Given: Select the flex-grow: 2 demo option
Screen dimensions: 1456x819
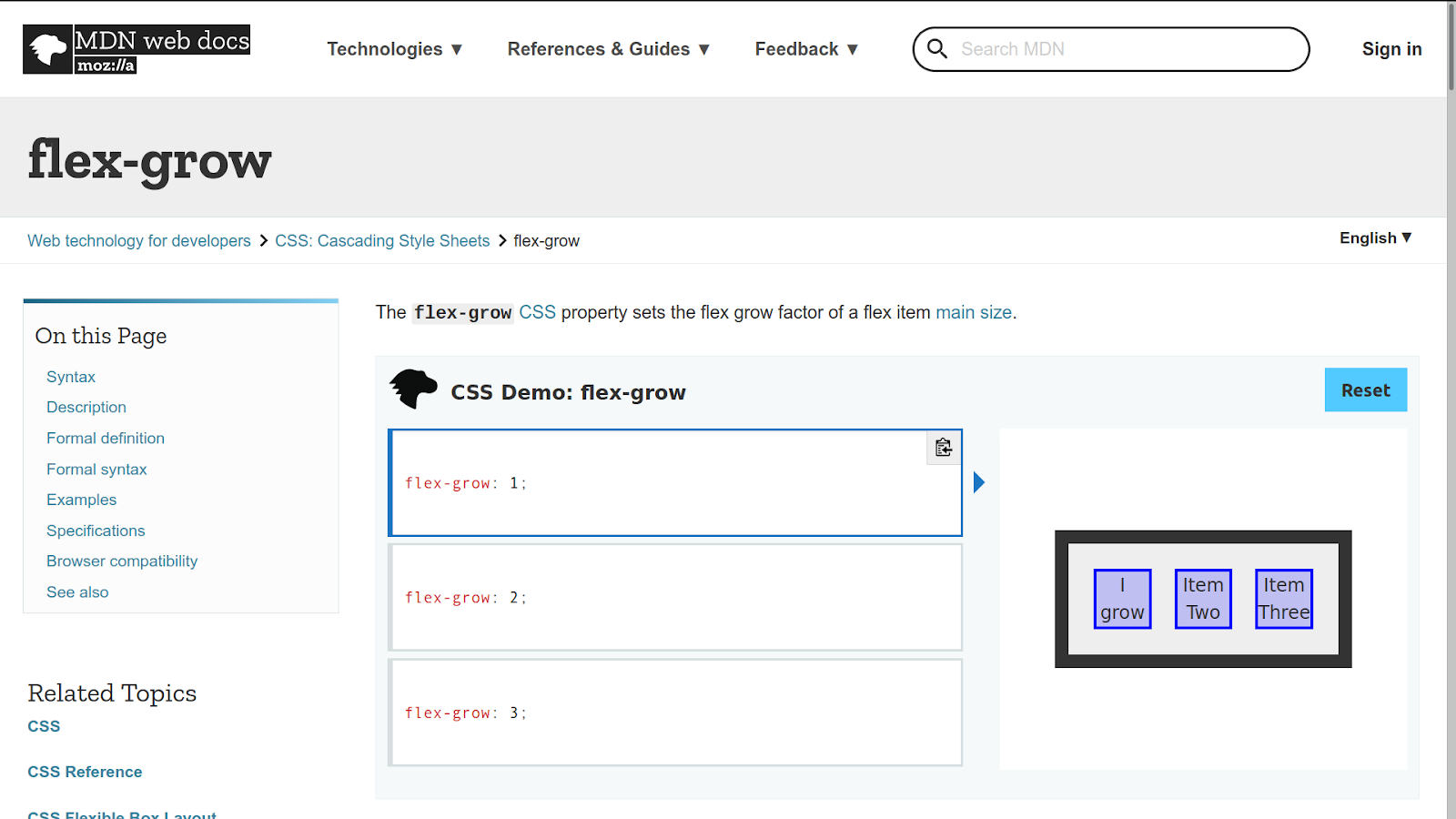Looking at the screenshot, I should pyautogui.click(x=675, y=597).
